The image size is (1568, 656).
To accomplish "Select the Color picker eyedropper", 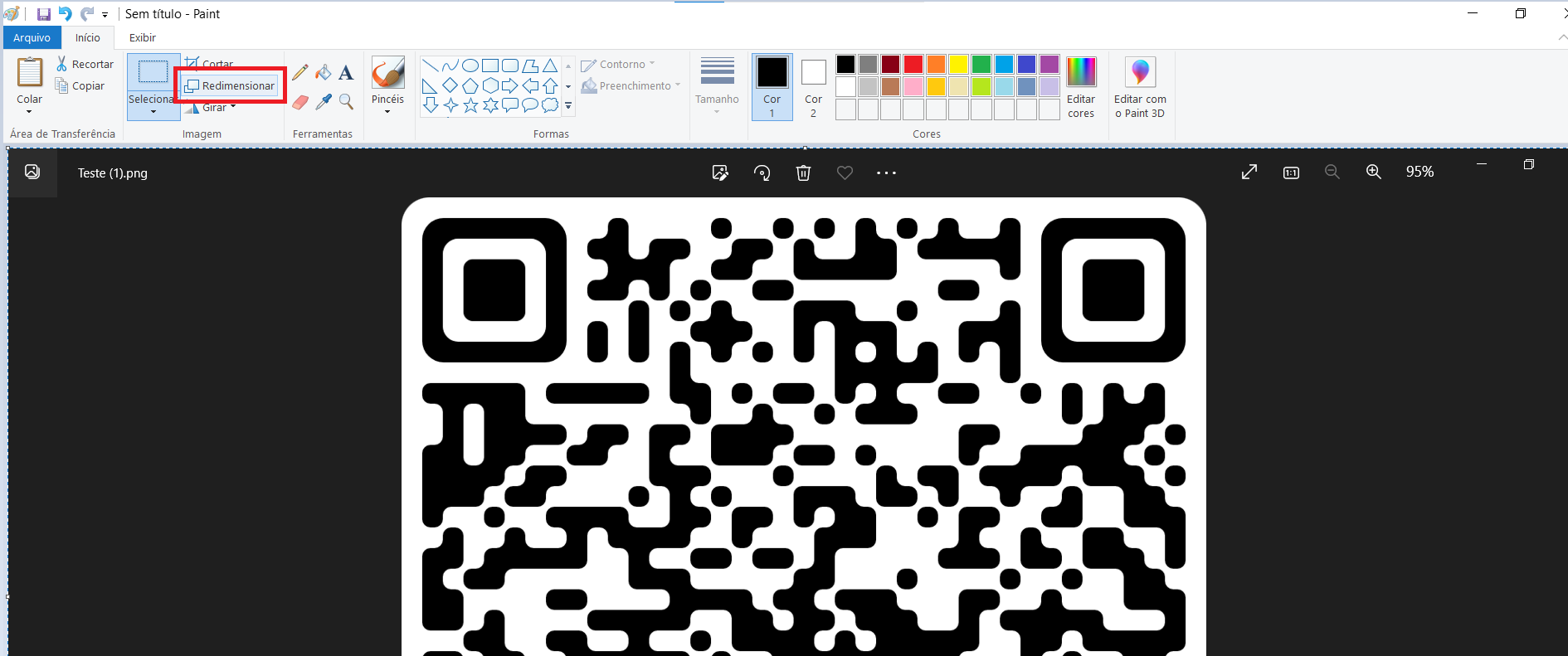I will 324,102.
